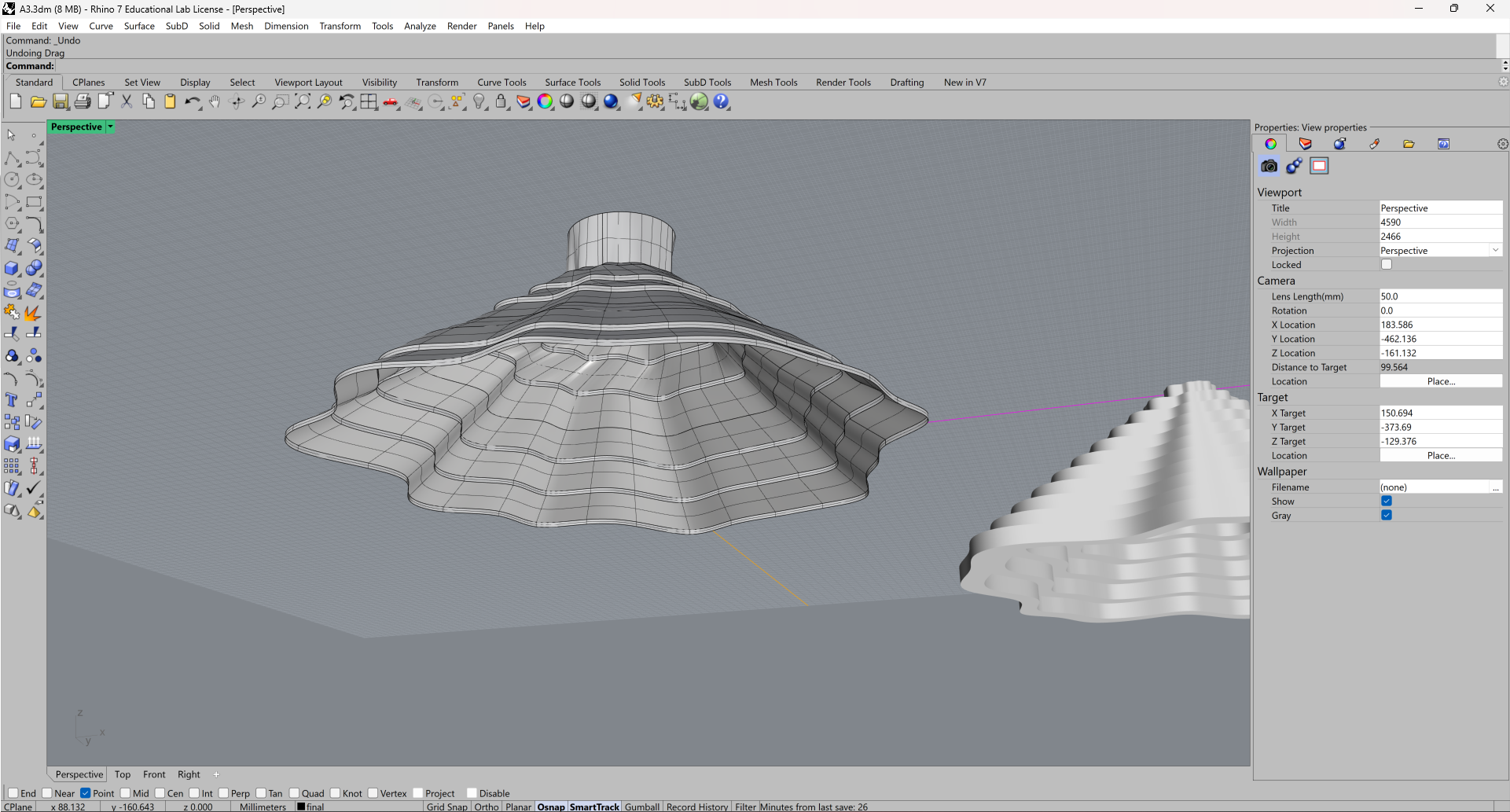Image resolution: width=1510 pixels, height=812 pixels.
Task: Select the Circle tool in the sidebar
Action: pyautogui.click(x=12, y=180)
